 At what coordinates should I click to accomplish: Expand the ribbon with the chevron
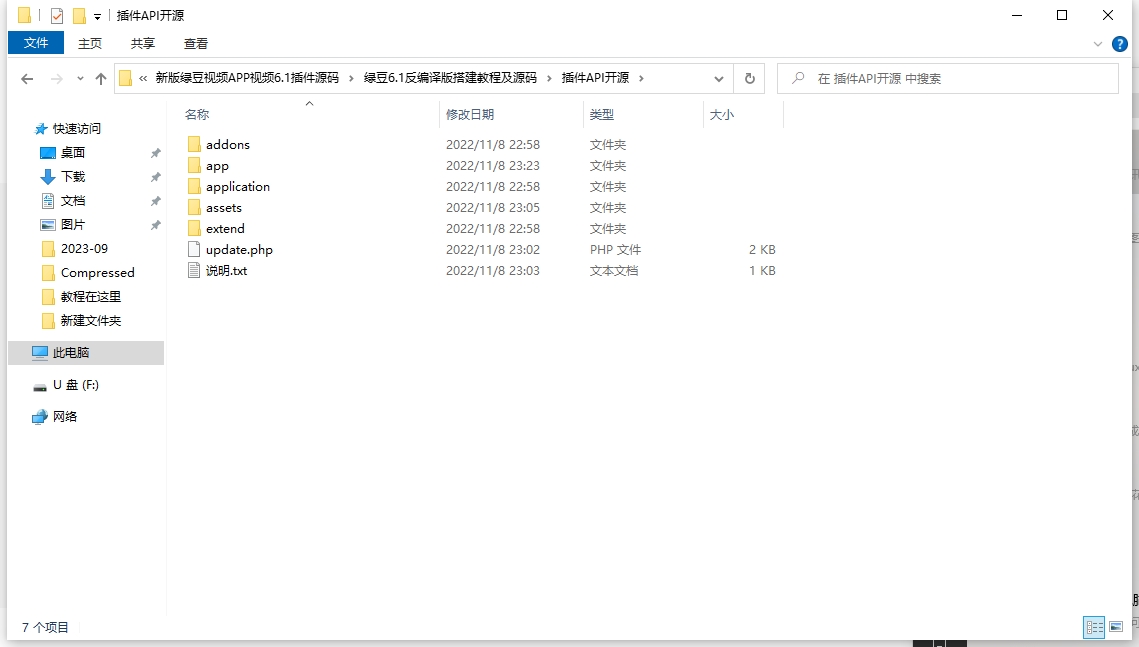click(1098, 44)
